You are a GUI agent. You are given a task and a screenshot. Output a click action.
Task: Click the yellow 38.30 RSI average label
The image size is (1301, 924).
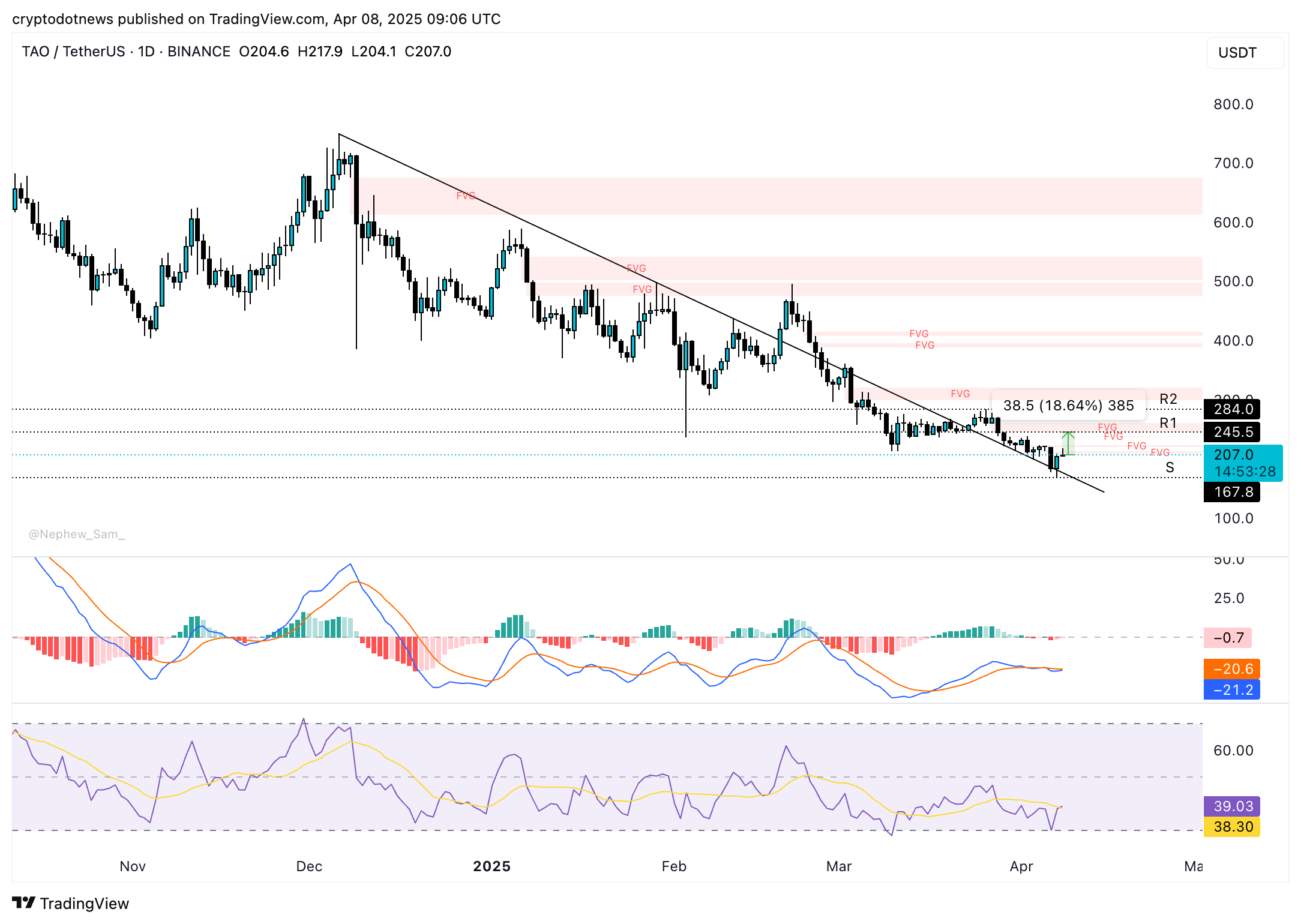[x=1233, y=827]
